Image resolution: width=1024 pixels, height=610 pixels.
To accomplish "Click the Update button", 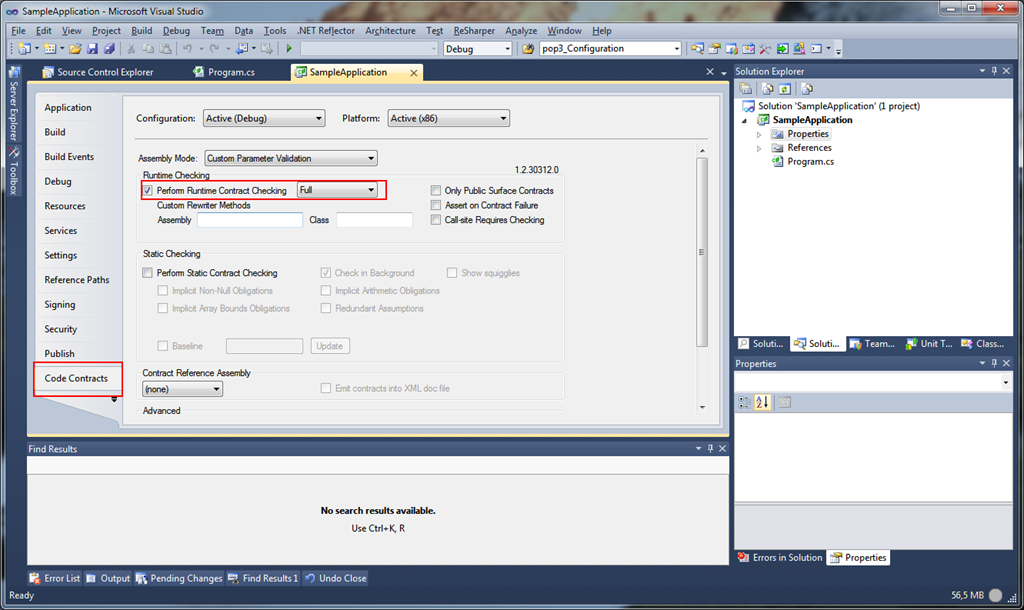I will point(330,346).
